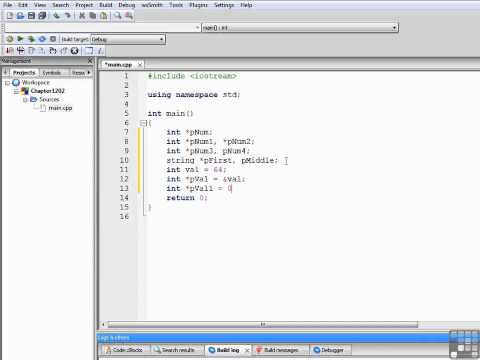Click the Copy icon
Image resolution: width=480 pixels, height=360 pixels.
(x=93, y=16)
